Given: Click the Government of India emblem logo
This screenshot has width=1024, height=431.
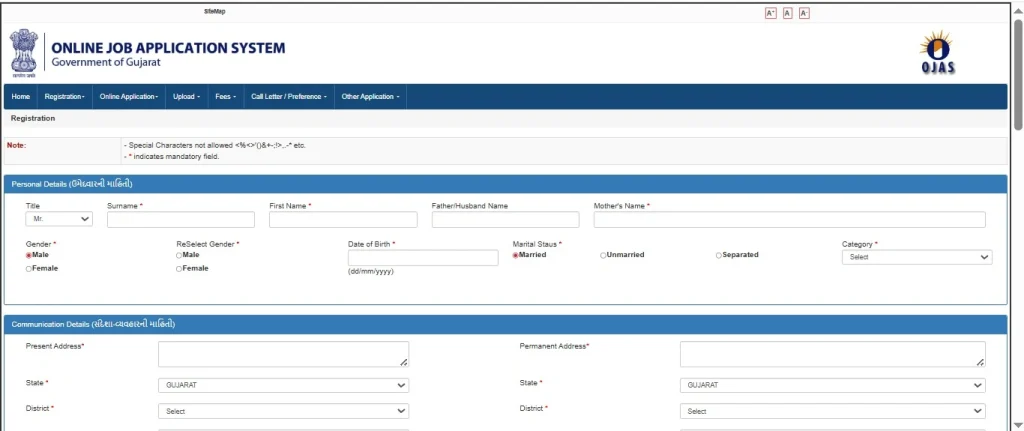Looking at the screenshot, I should [x=24, y=53].
